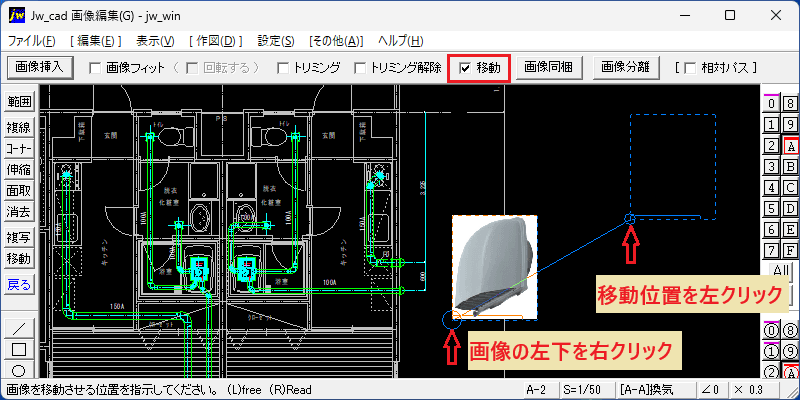The height and width of the screenshot is (400, 800).
Task: Click the 画像分離 button
Action: [x=627, y=67]
